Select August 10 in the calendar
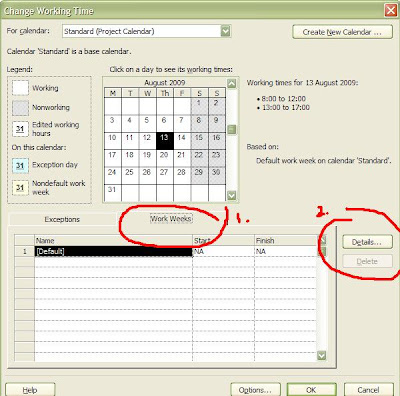 113,141
